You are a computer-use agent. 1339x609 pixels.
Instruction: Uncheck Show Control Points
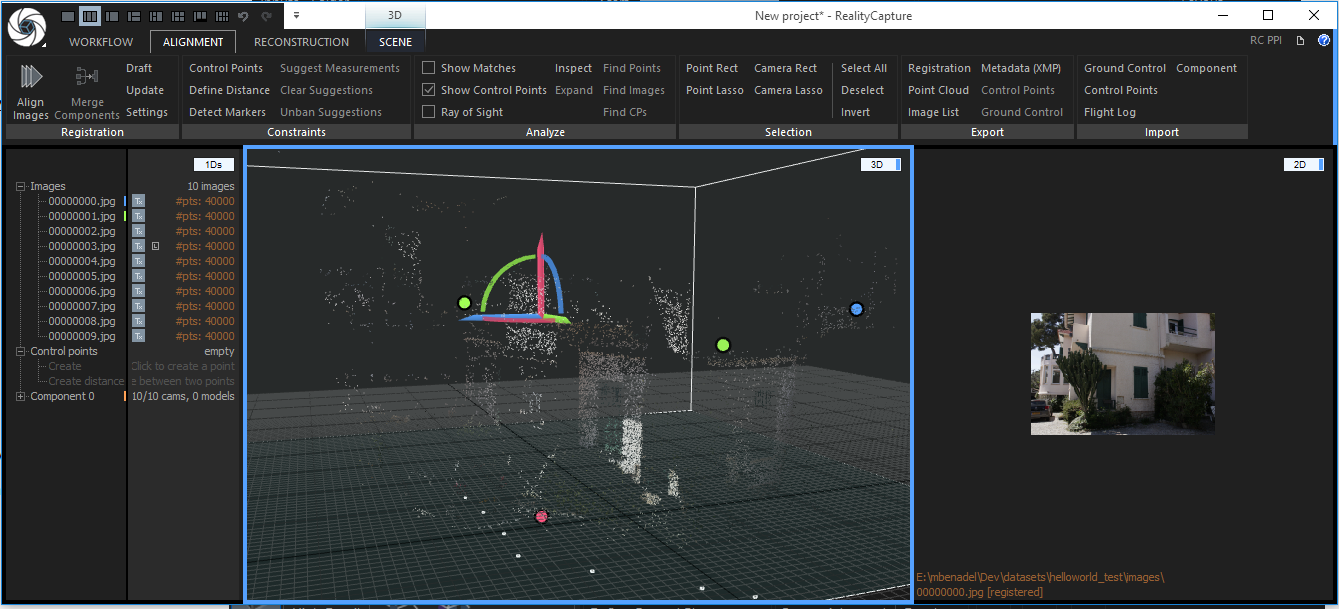click(429, 90)
